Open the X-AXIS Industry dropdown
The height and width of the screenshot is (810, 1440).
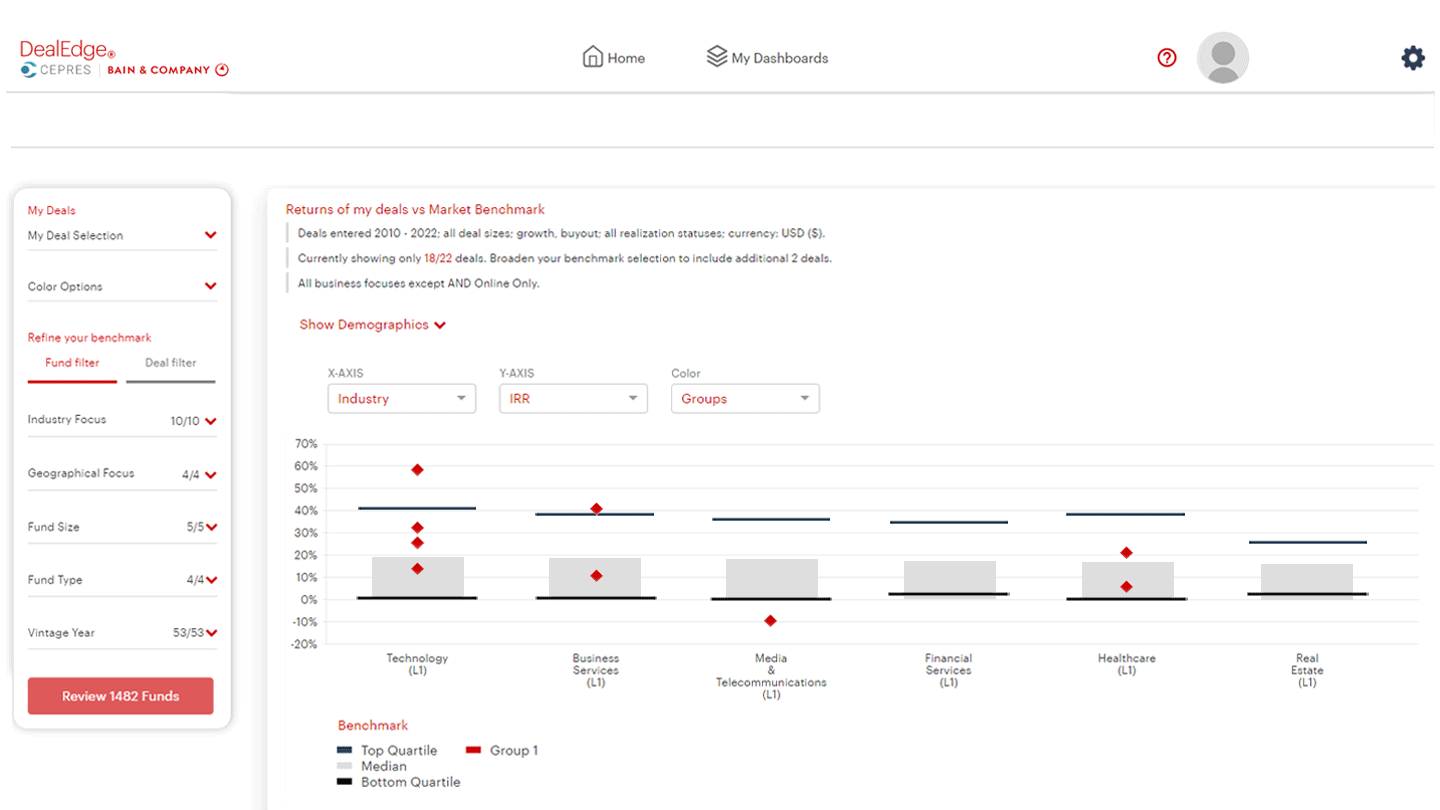tap(402, 398)
